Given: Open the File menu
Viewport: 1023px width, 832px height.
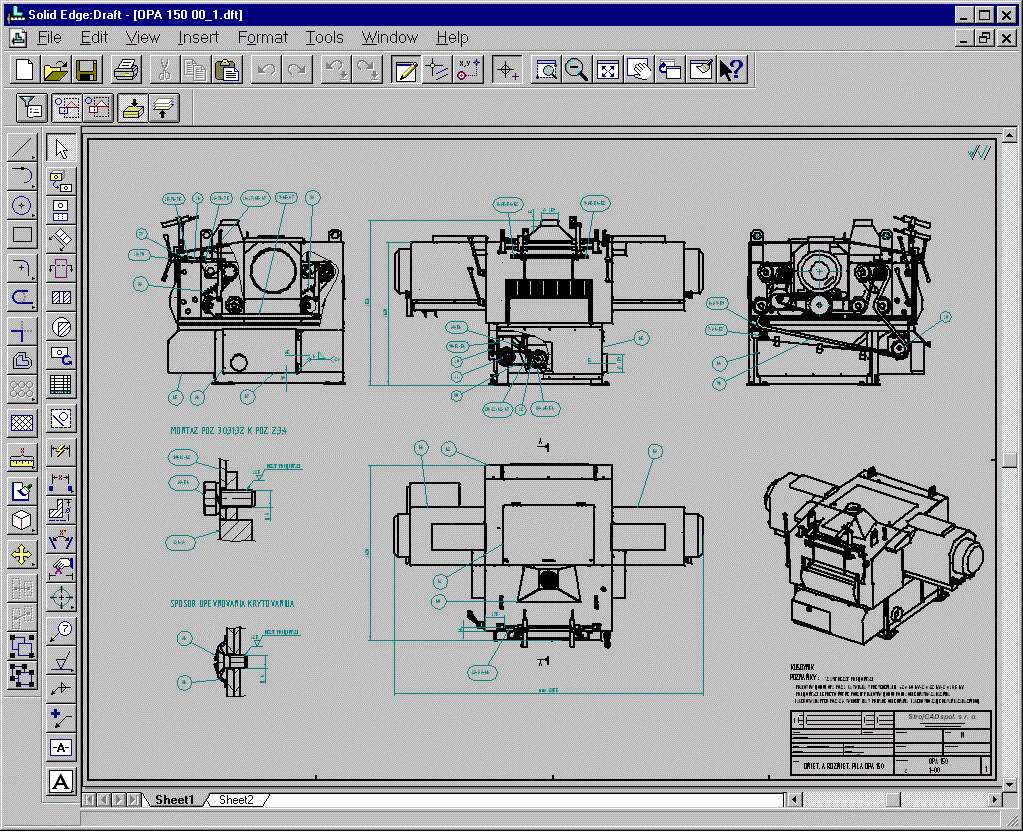Looking at the screenshot, I should [50, 38].
